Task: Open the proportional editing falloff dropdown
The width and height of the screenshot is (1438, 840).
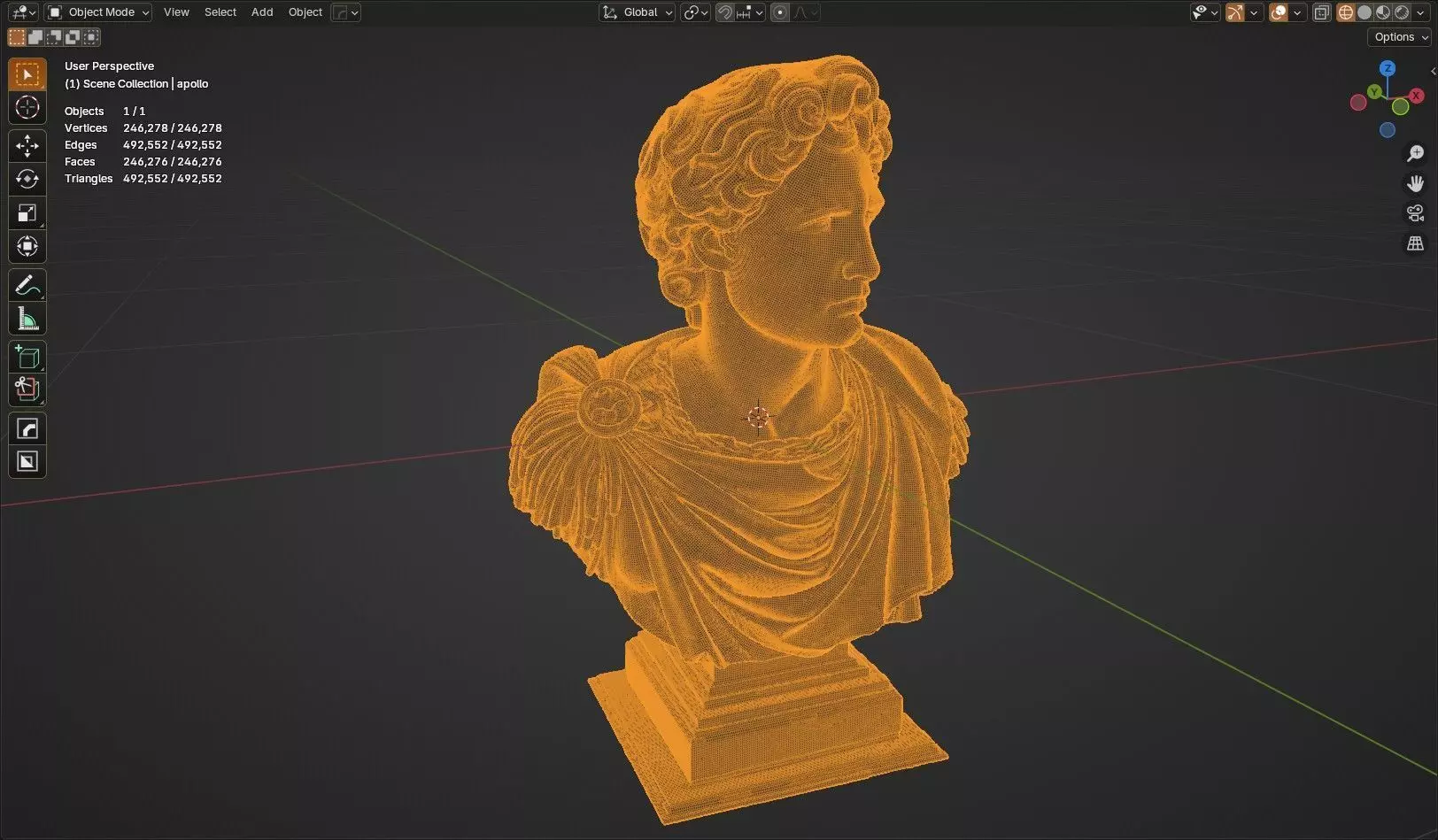Action: point(805,12)
